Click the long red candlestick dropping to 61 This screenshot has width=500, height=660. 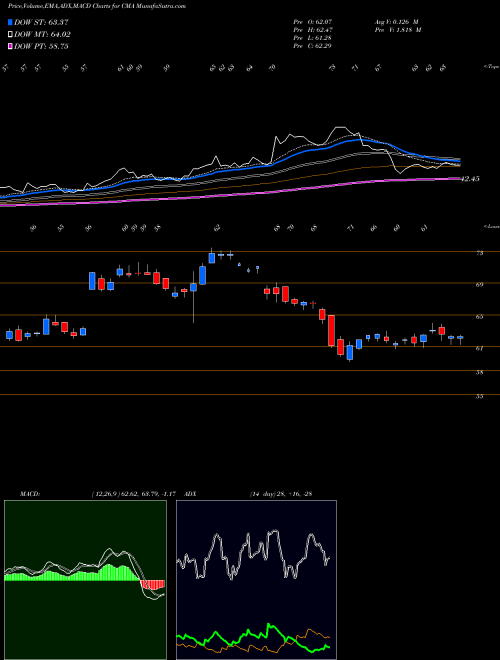click(331, 330)
